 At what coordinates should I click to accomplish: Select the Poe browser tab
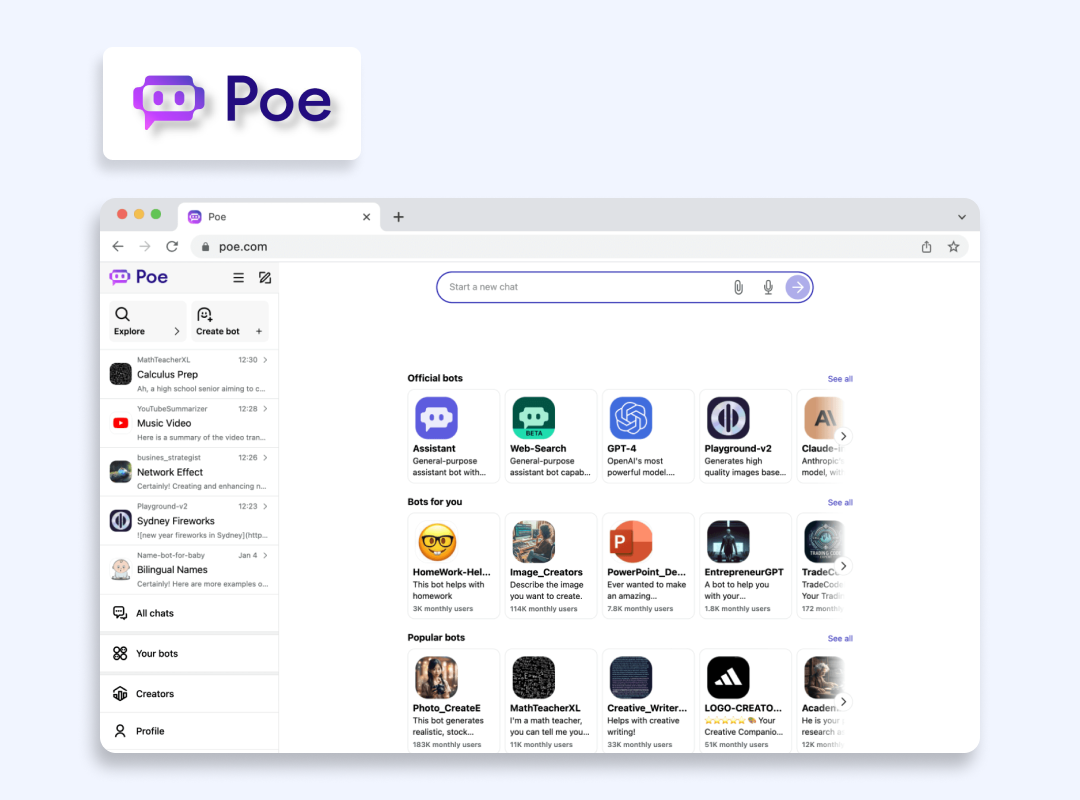click(278, 217)
